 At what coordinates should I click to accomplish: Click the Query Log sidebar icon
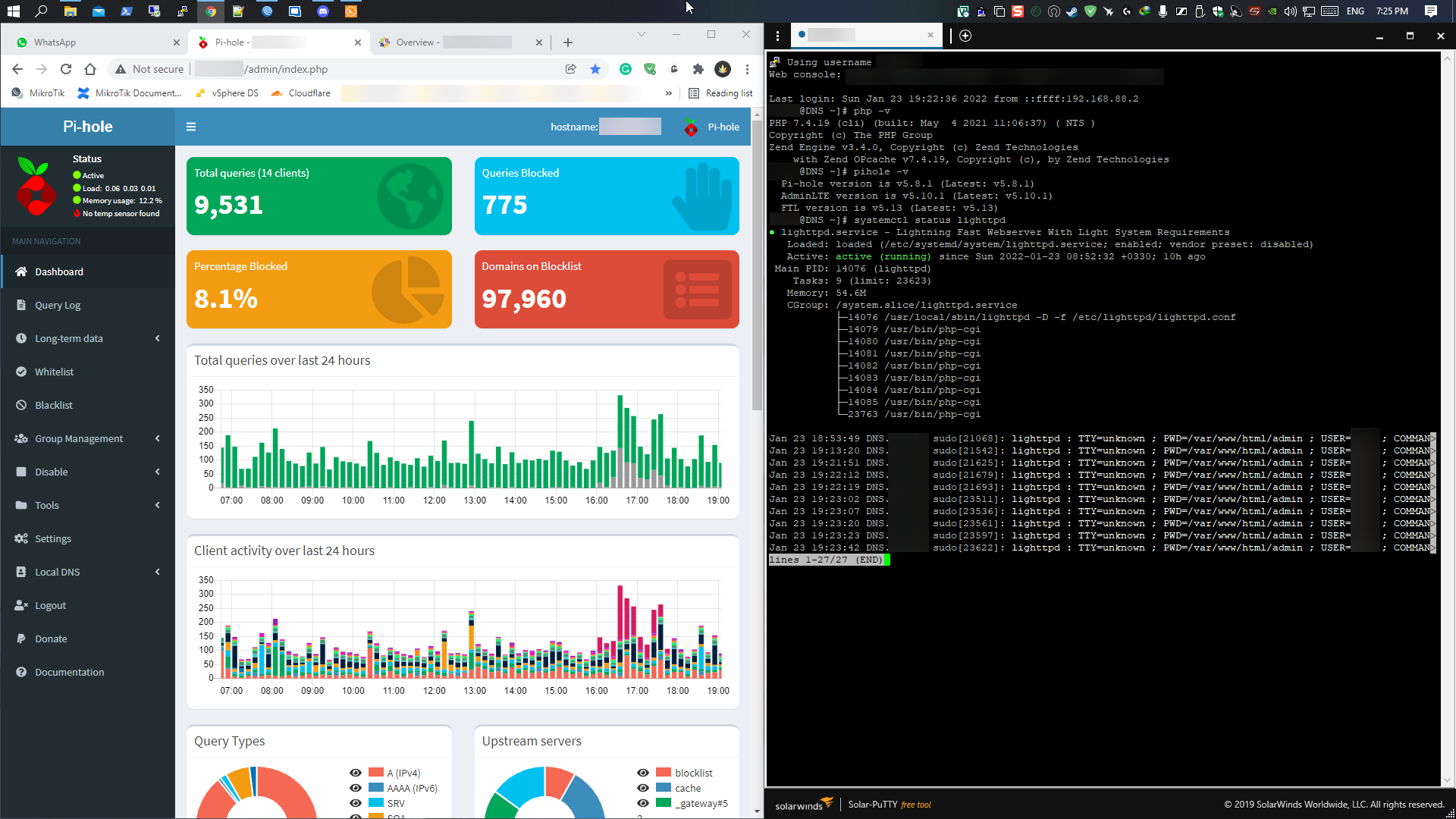[21, 305]
